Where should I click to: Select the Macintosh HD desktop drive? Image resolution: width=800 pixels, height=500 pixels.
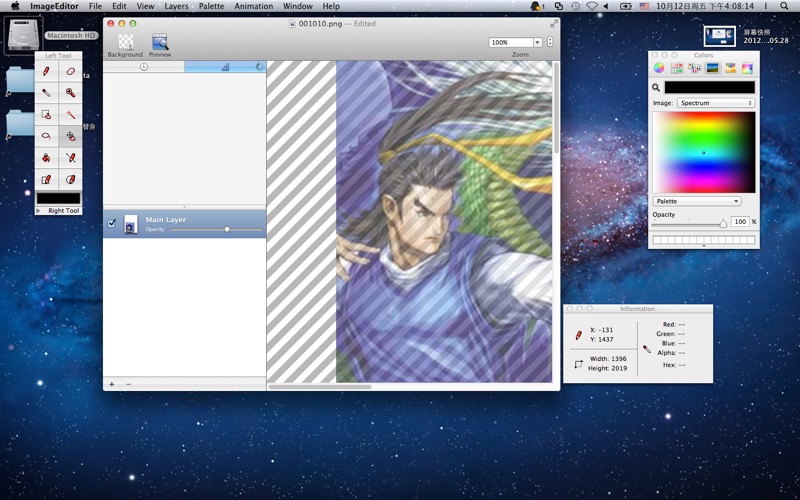[x=24, y=34]
